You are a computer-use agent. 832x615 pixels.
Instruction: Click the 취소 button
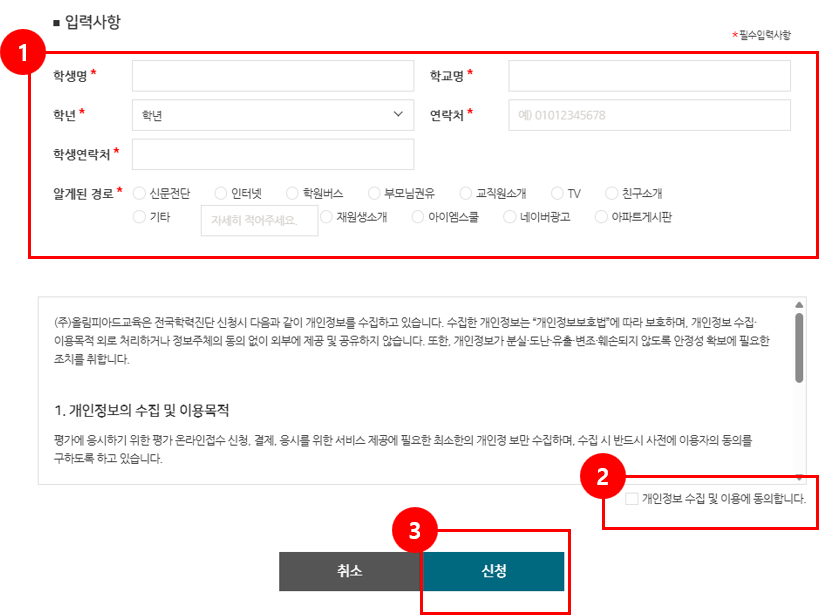coord(350,571)
